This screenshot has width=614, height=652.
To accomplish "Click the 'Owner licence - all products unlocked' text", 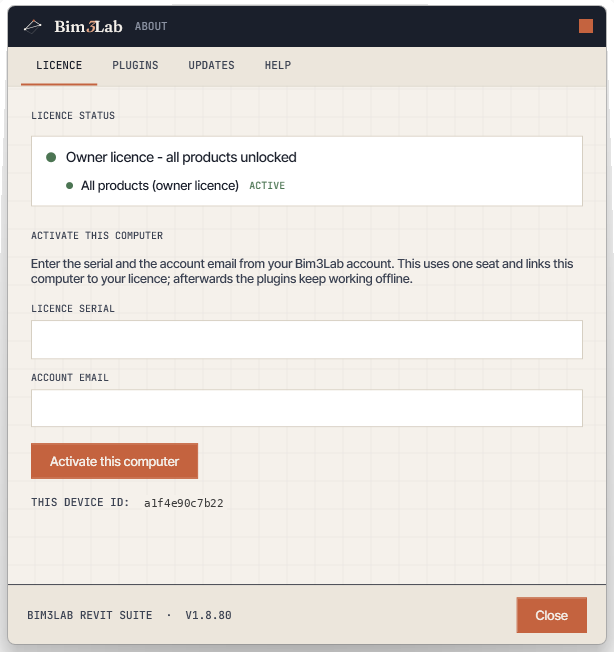I will pyautogui.click(x=181, y=157).
